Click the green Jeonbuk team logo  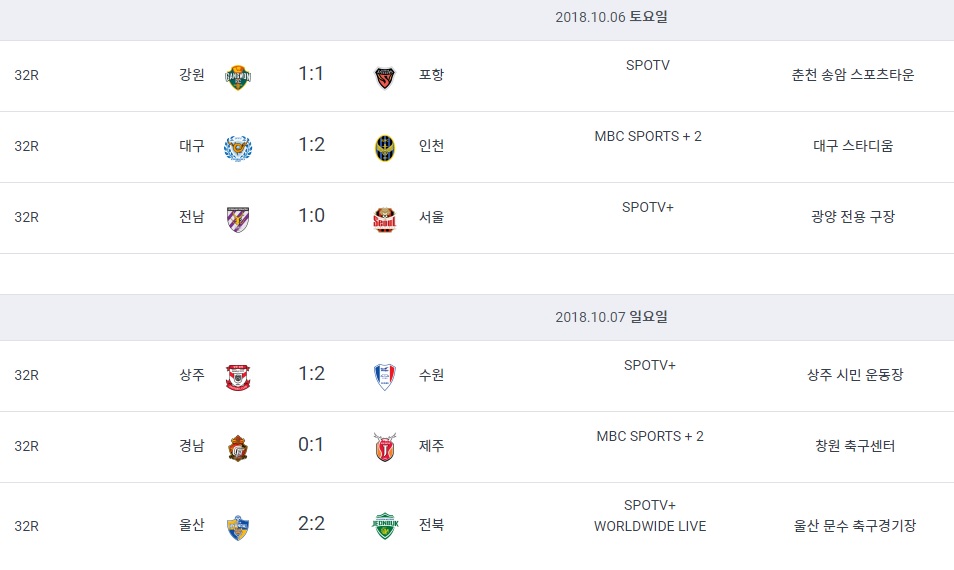tap(385, 526)
